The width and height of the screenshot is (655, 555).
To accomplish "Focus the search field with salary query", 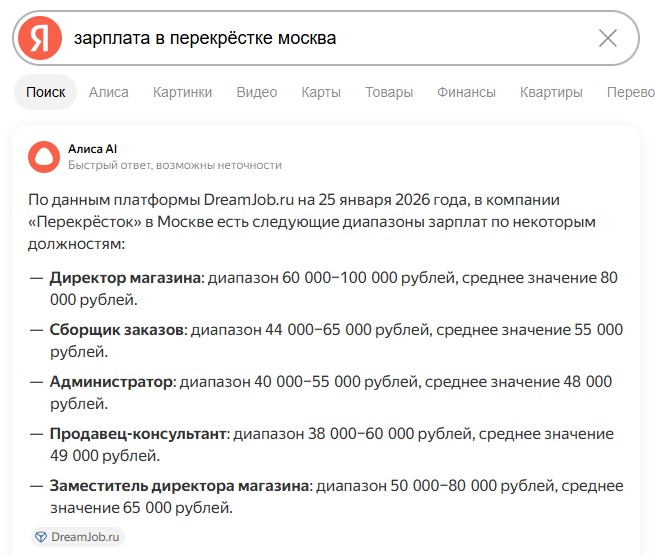I will click(326, 38).
